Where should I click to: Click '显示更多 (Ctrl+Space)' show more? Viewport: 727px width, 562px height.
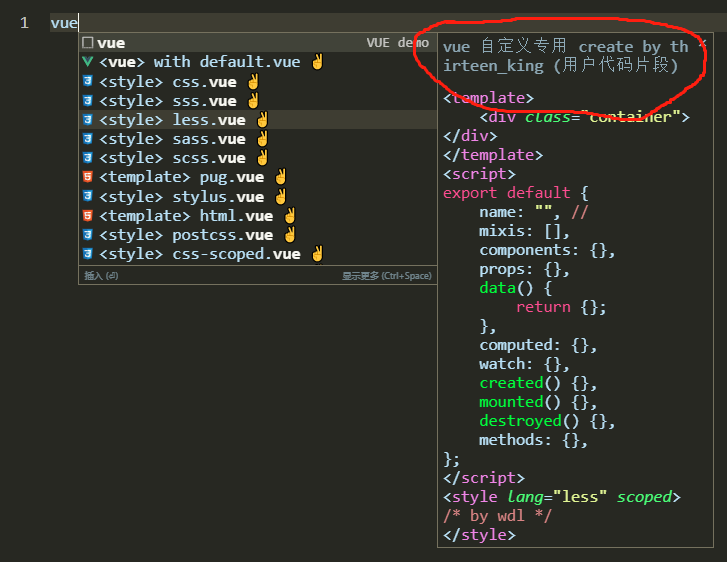(387, 275)
